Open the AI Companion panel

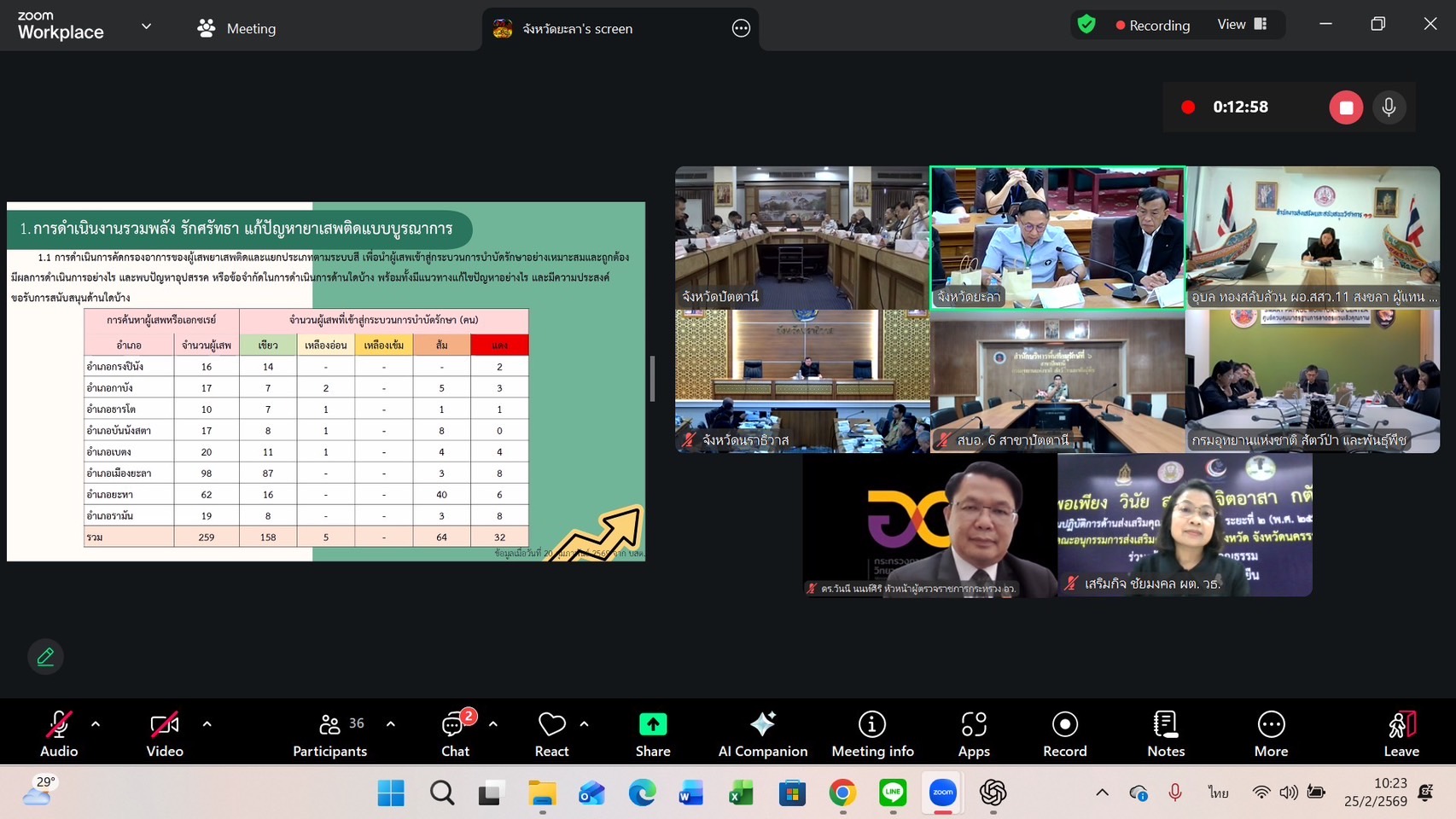pos(762,734)
